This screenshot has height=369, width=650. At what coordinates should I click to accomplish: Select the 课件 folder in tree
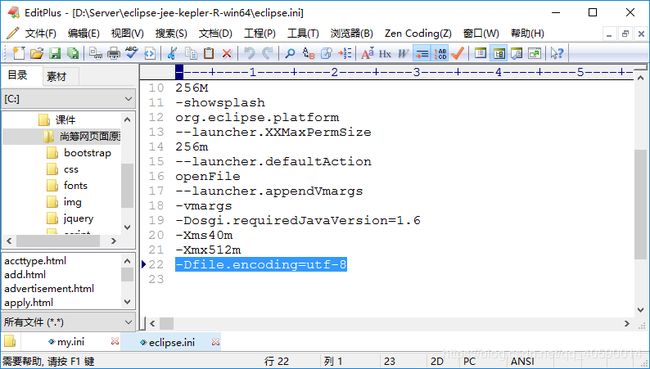coord(65,120)
